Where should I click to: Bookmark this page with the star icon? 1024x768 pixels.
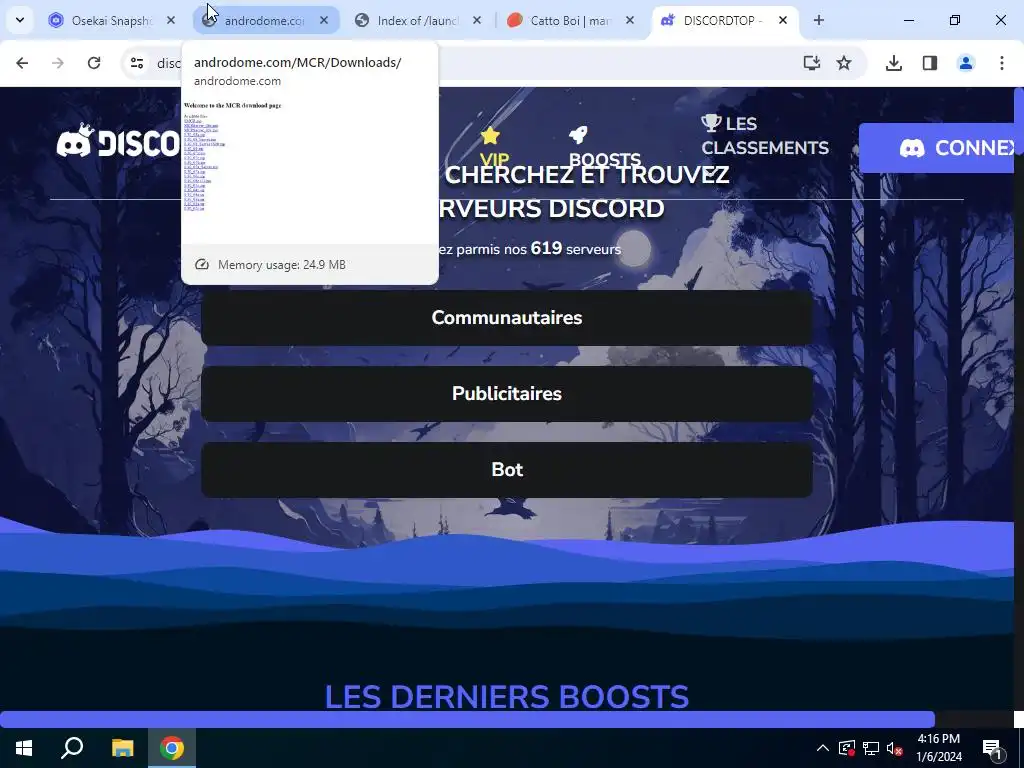pos(844,63)
